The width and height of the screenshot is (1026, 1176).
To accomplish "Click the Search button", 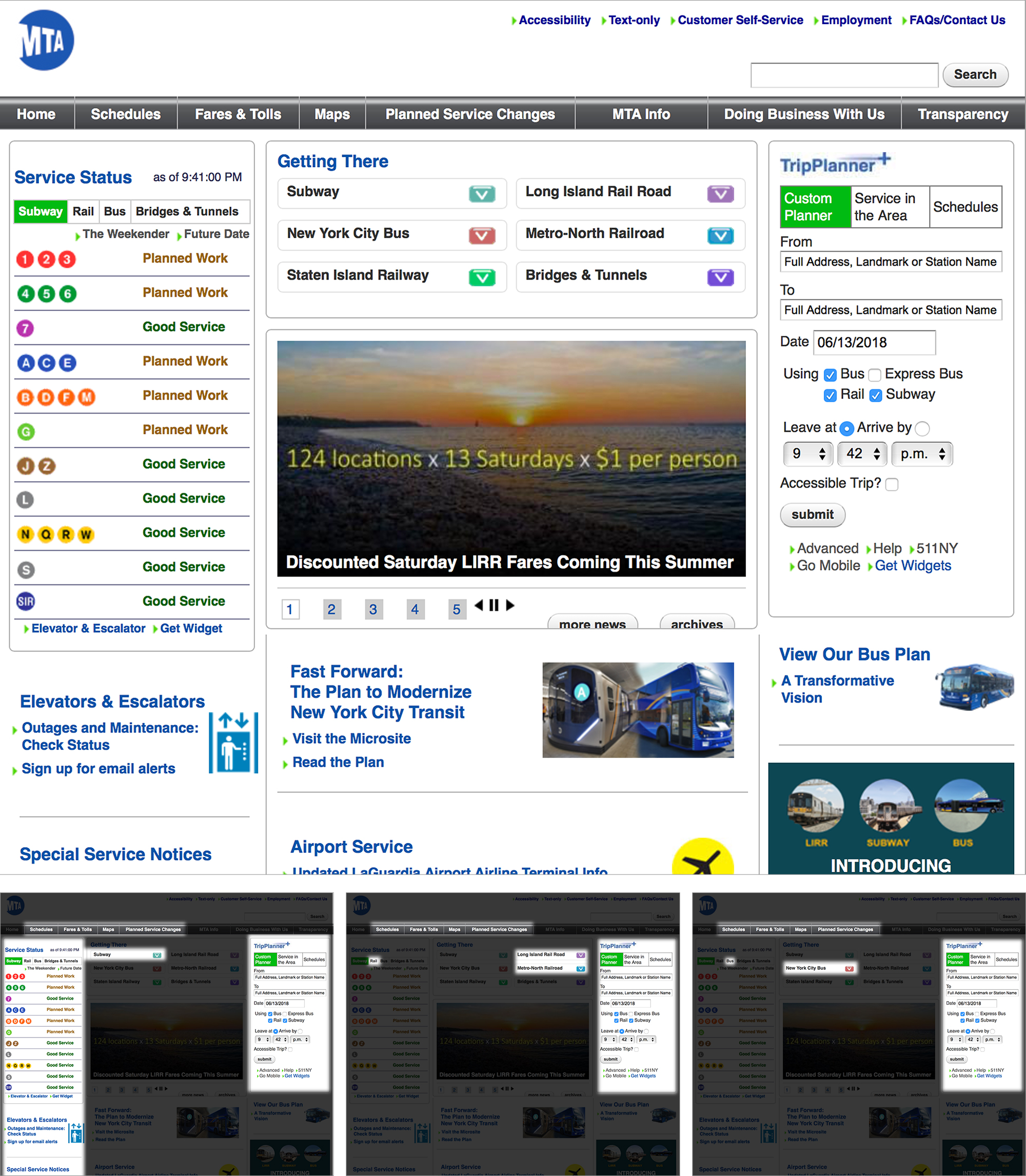I will pos(975,74).
